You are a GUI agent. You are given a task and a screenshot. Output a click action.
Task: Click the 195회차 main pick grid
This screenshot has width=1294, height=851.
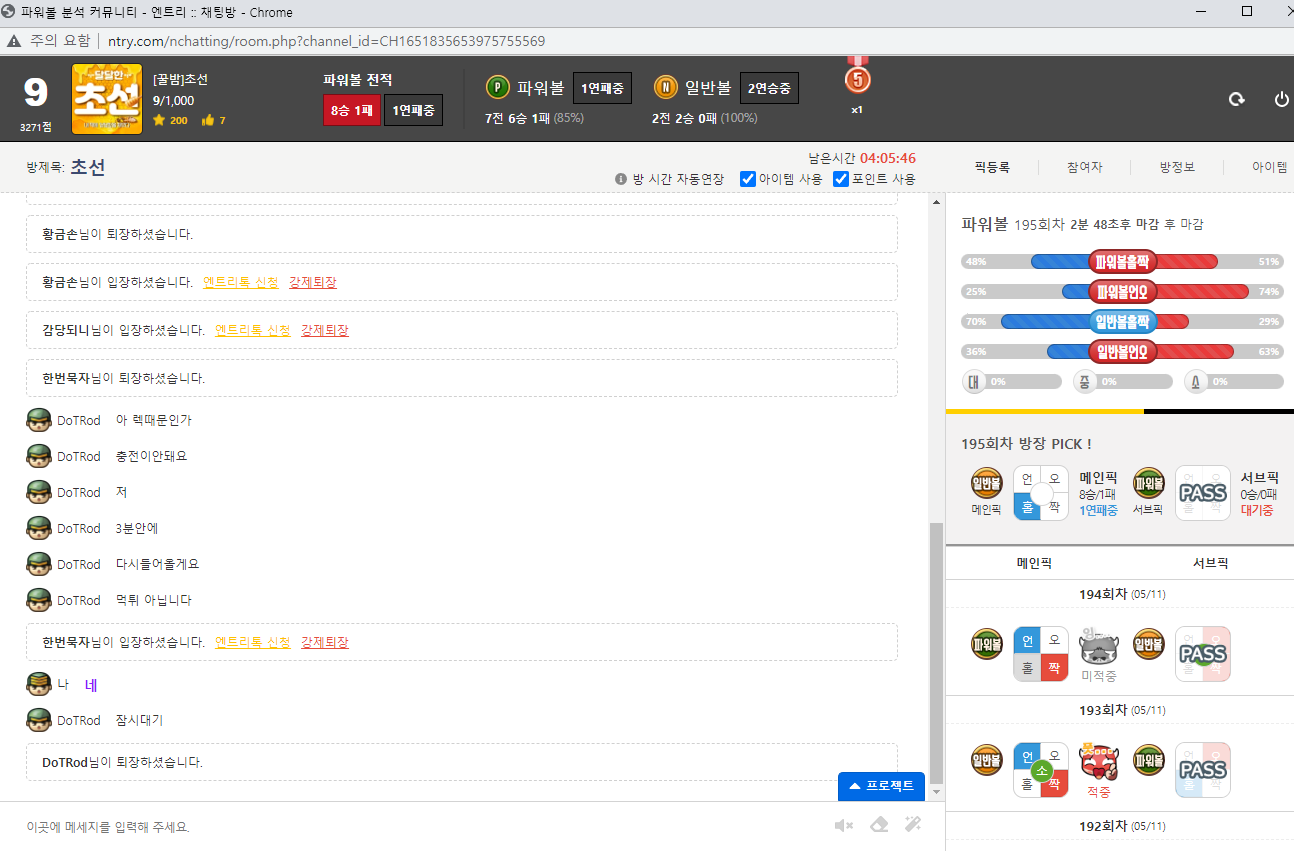point(1041,493)
